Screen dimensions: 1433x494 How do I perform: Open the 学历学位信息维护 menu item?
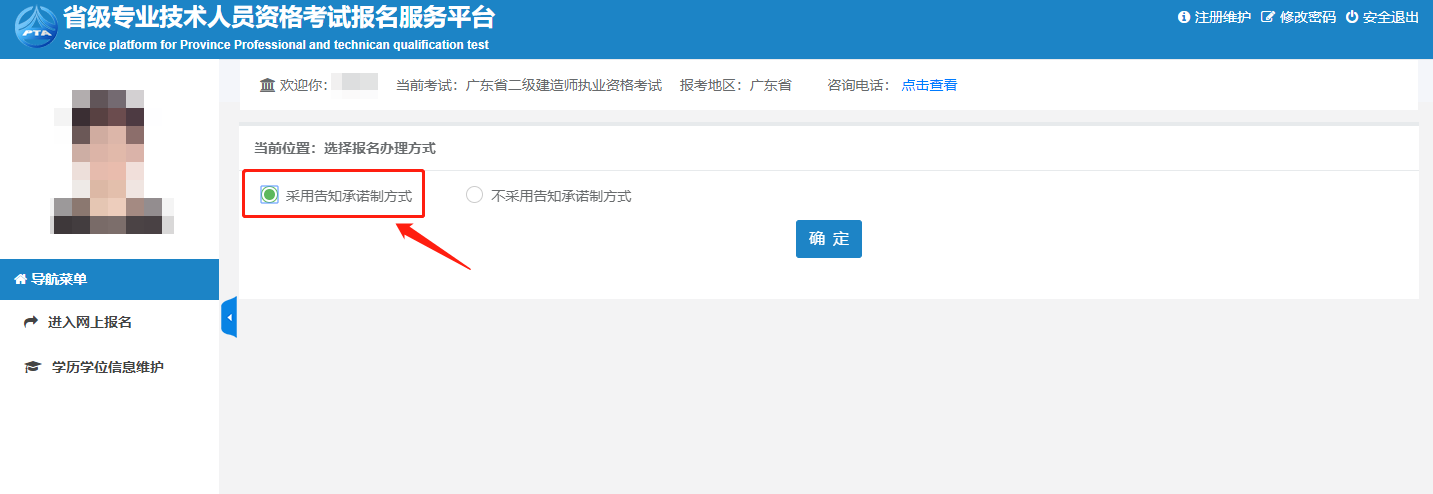[107, 368]
